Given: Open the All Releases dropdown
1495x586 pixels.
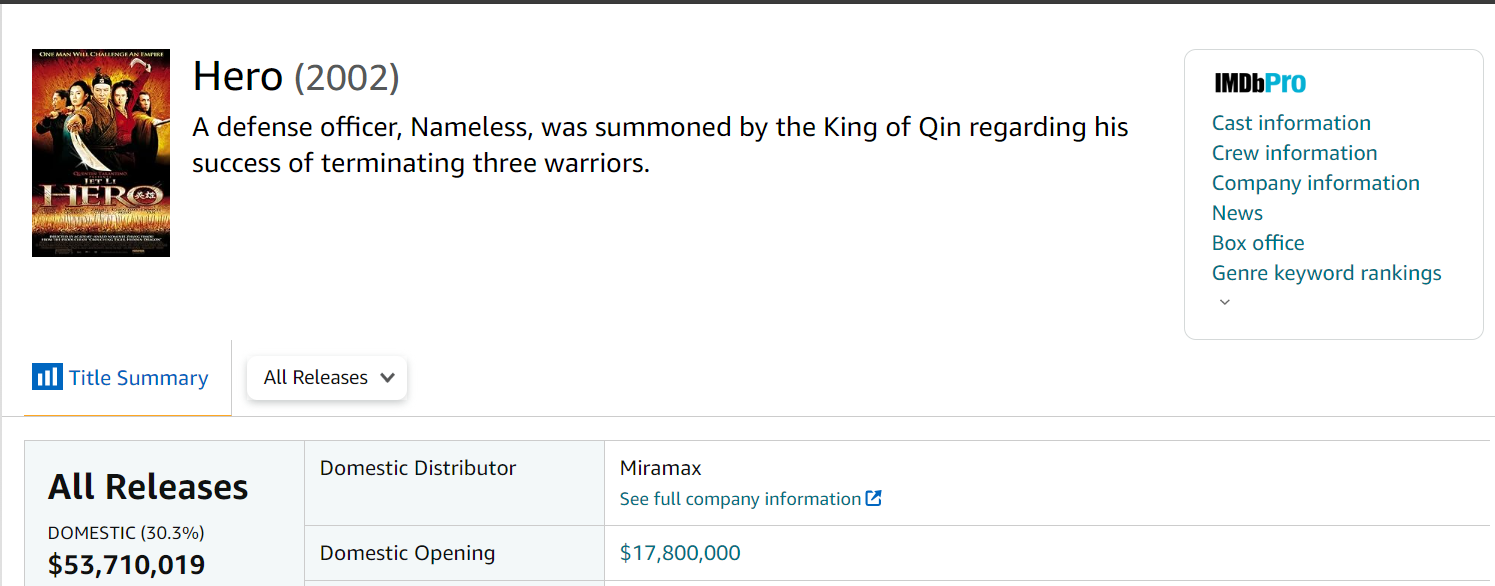Looking at the screenshot, I should (326, 378).
